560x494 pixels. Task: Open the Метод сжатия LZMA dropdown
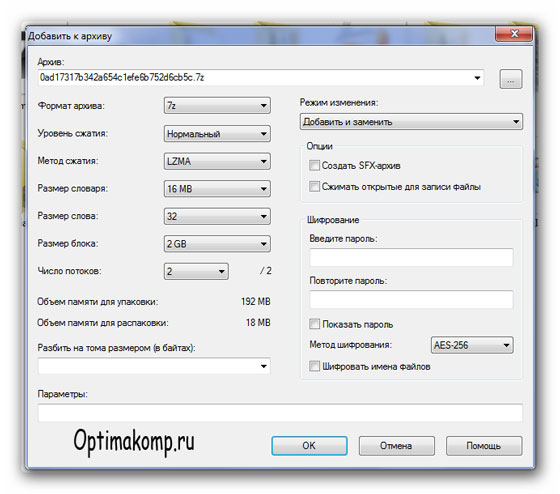[x=217, y=161]
